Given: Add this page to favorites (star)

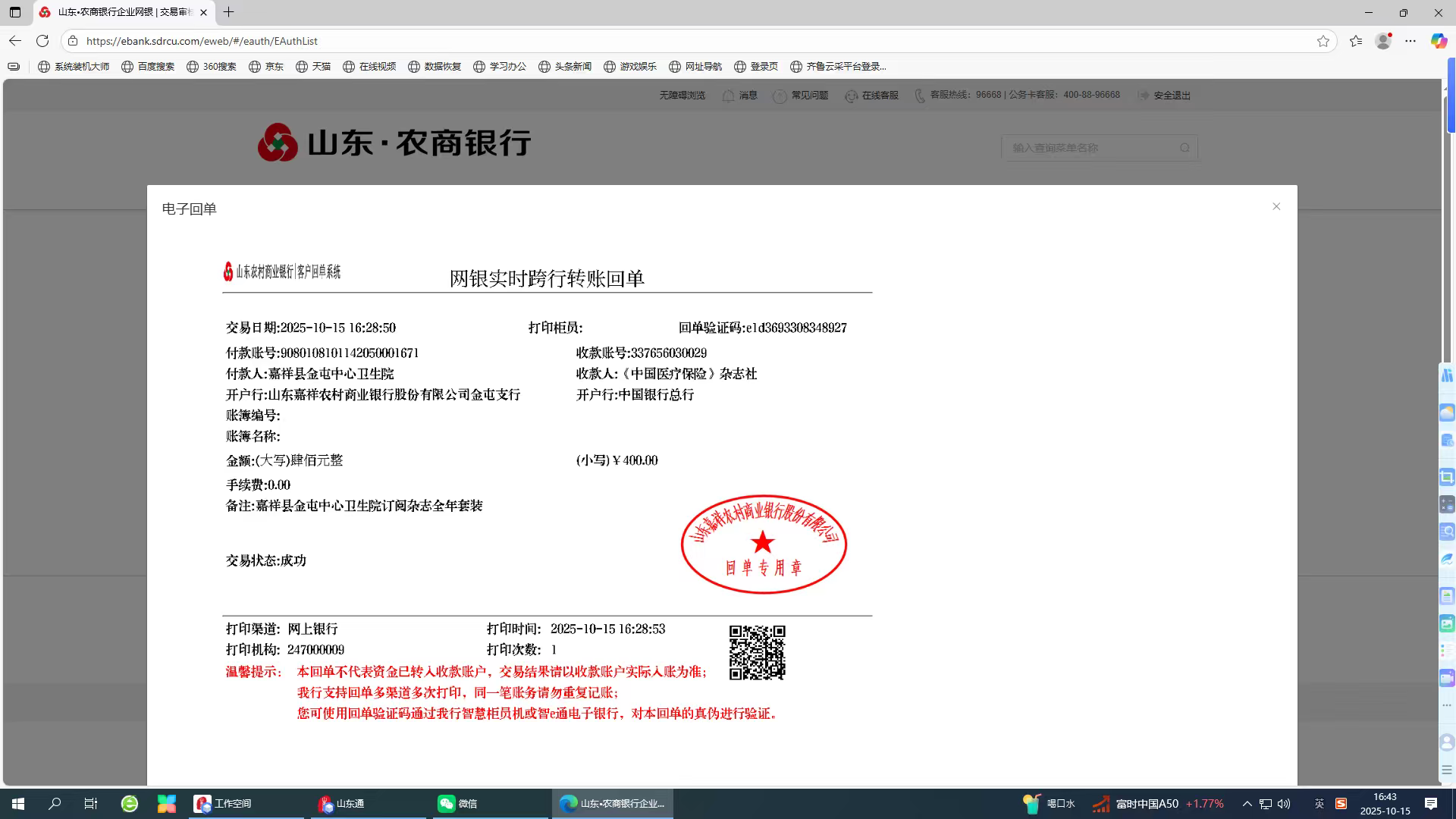Looking at the screenshot, I should 1323,41.
